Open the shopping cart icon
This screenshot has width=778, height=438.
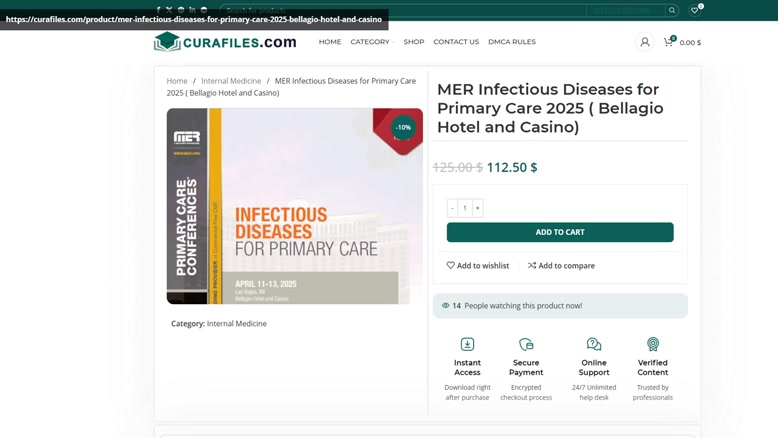pos(668,42)
